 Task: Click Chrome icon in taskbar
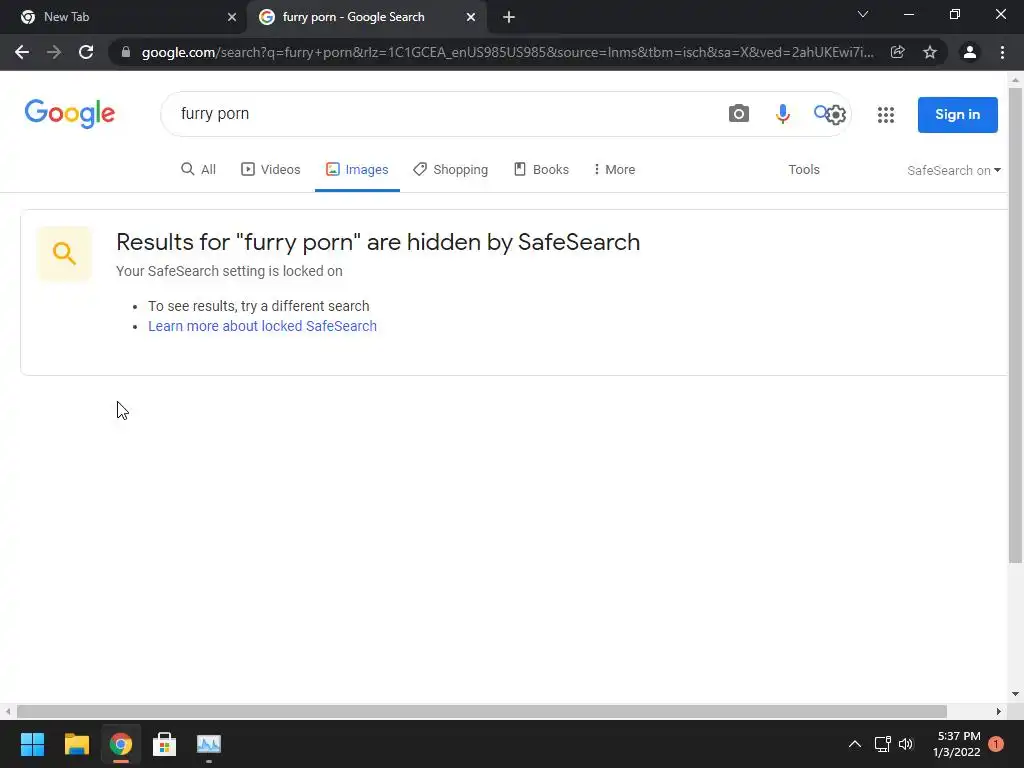(x=121, y=744)
